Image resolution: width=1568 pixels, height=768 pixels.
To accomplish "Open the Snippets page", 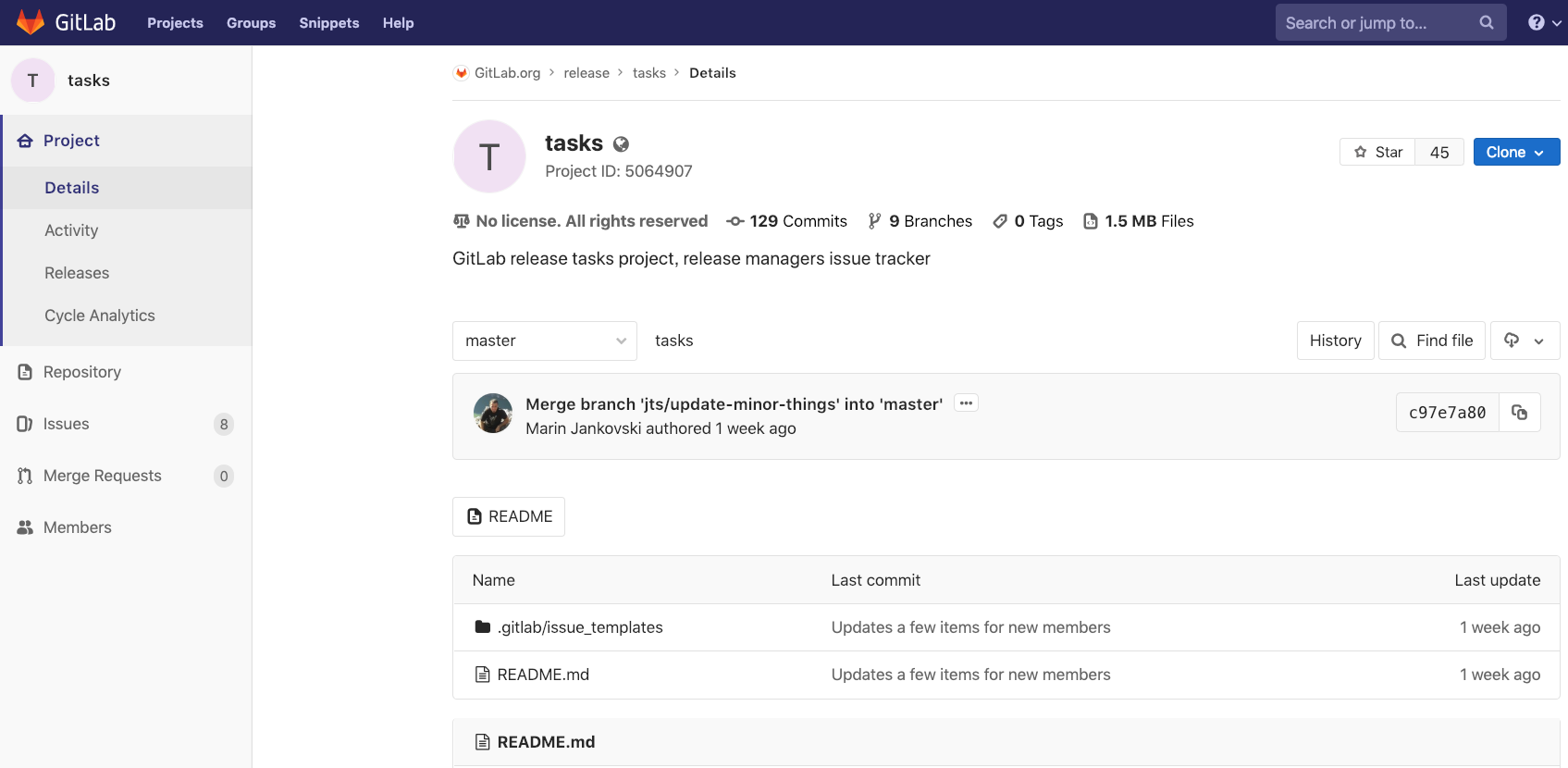I will click(328, 23).
